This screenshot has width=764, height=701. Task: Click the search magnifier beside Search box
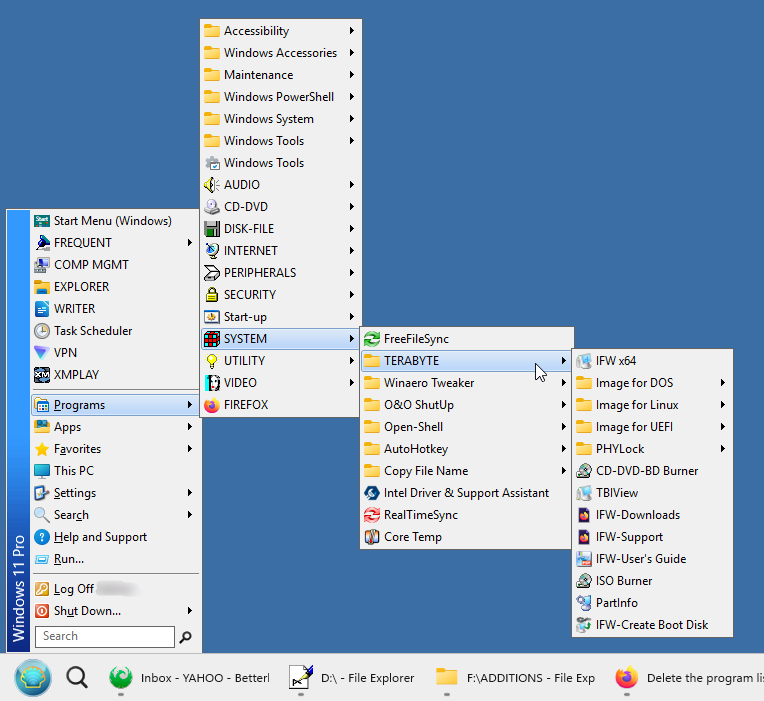(x=185, y=637)
